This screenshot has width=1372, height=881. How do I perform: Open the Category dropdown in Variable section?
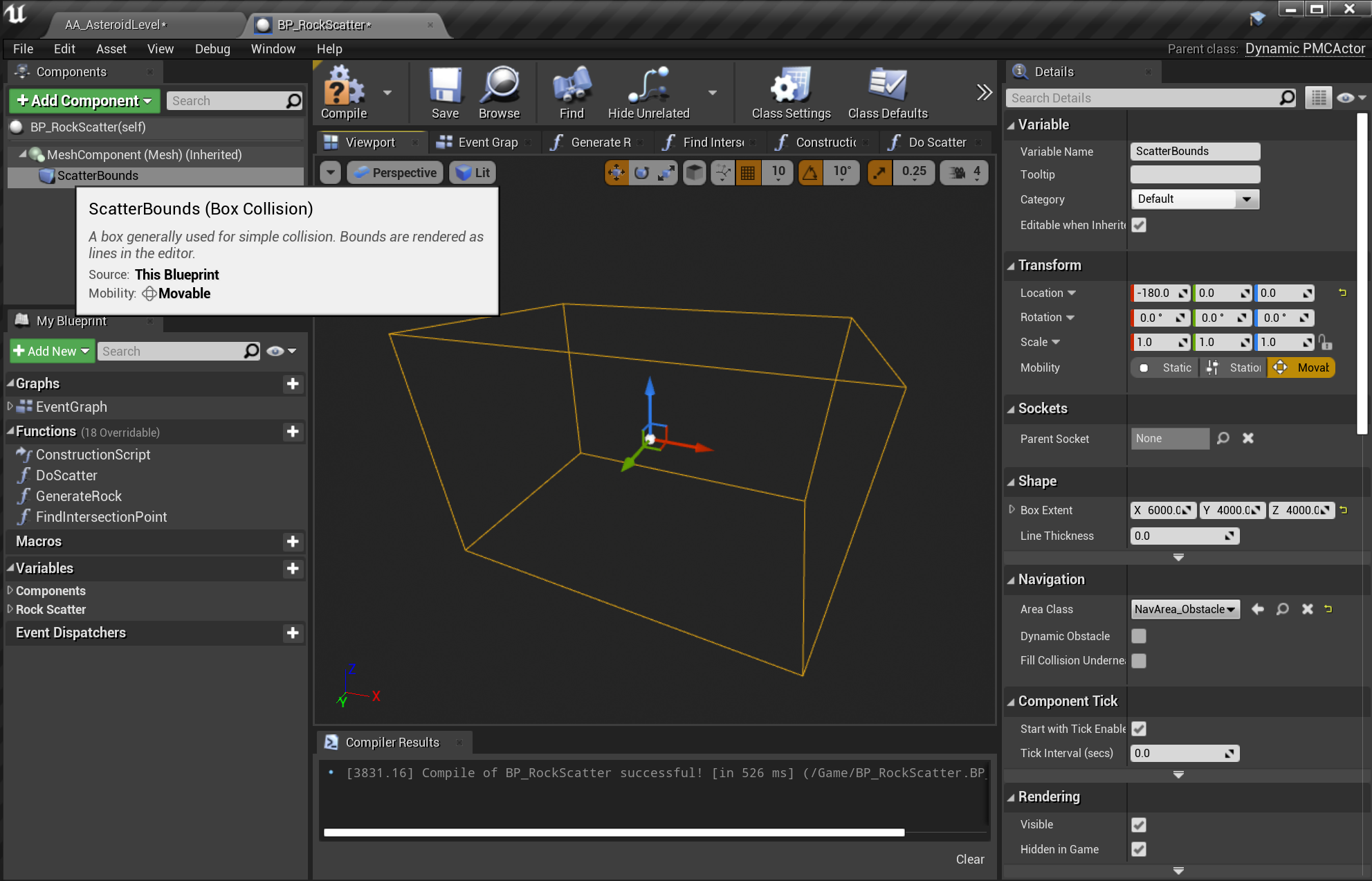coord(1246,199)
